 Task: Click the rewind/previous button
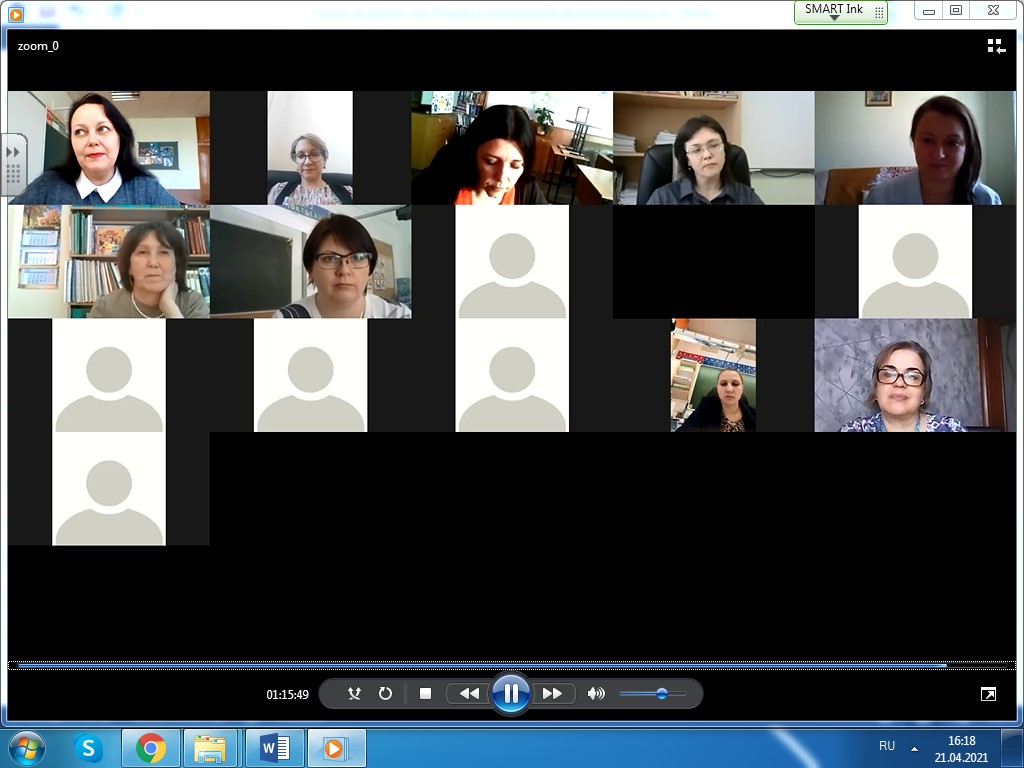tap(468, 693)
